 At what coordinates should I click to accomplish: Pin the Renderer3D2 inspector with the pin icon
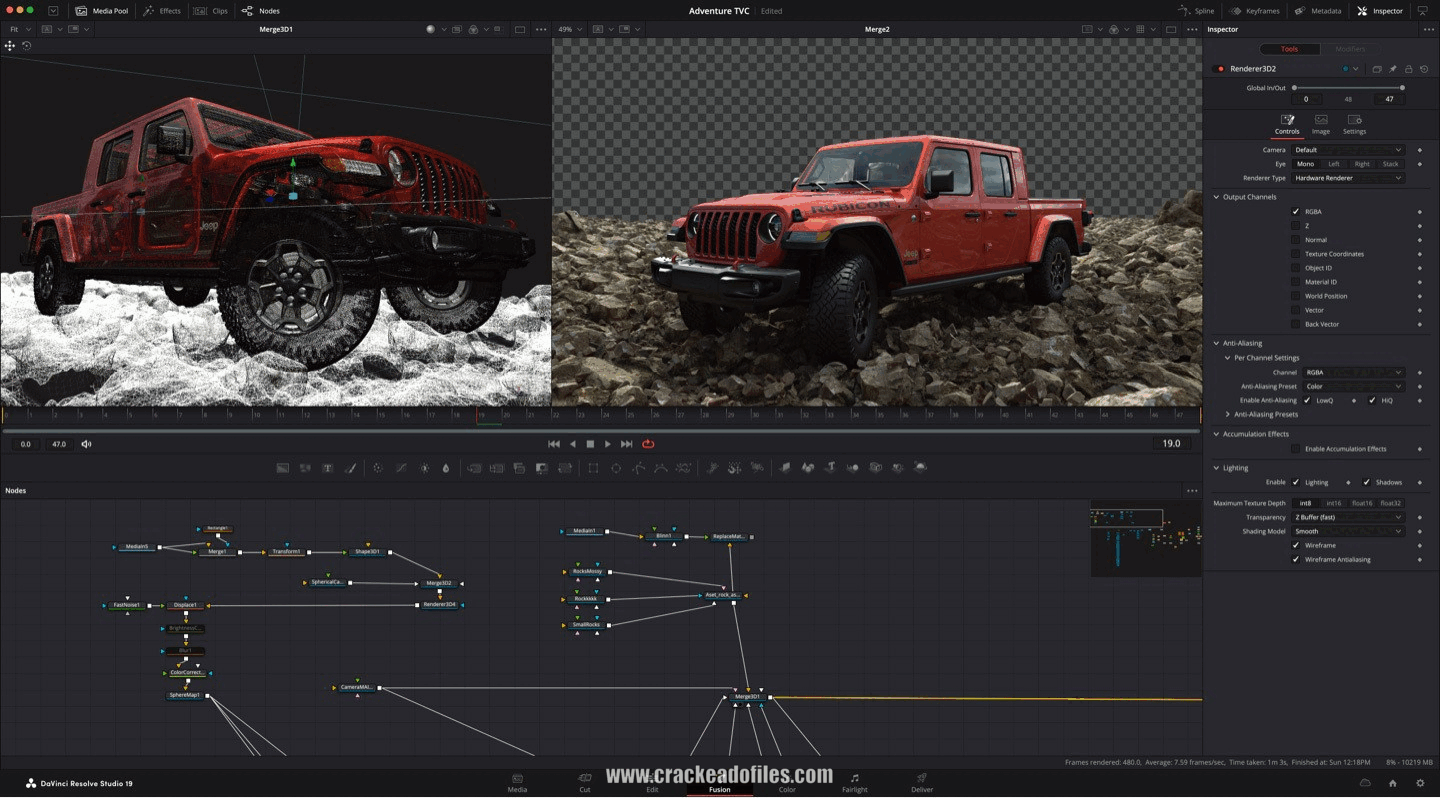pos(1393,69)
